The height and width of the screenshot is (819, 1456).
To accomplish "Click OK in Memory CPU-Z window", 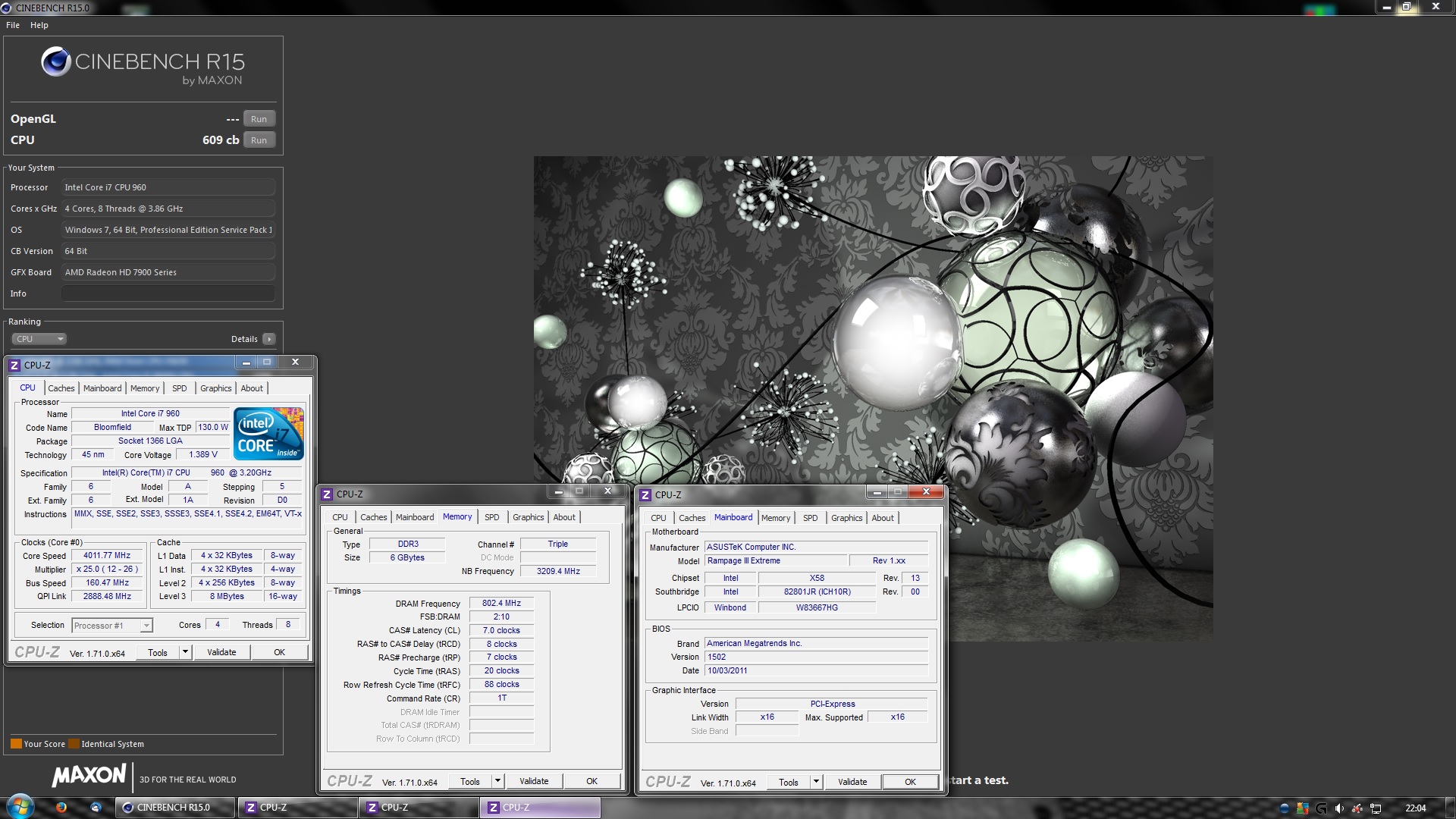I will pos(592,781).
